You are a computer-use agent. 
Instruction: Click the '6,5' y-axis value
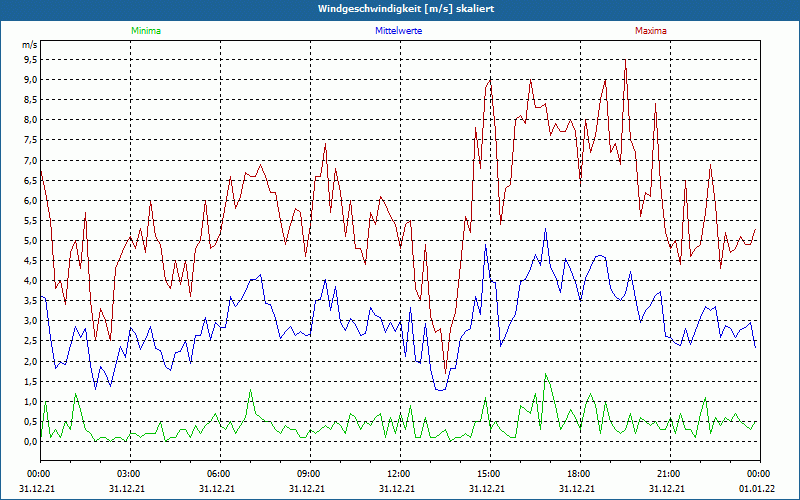click(31, 180)
